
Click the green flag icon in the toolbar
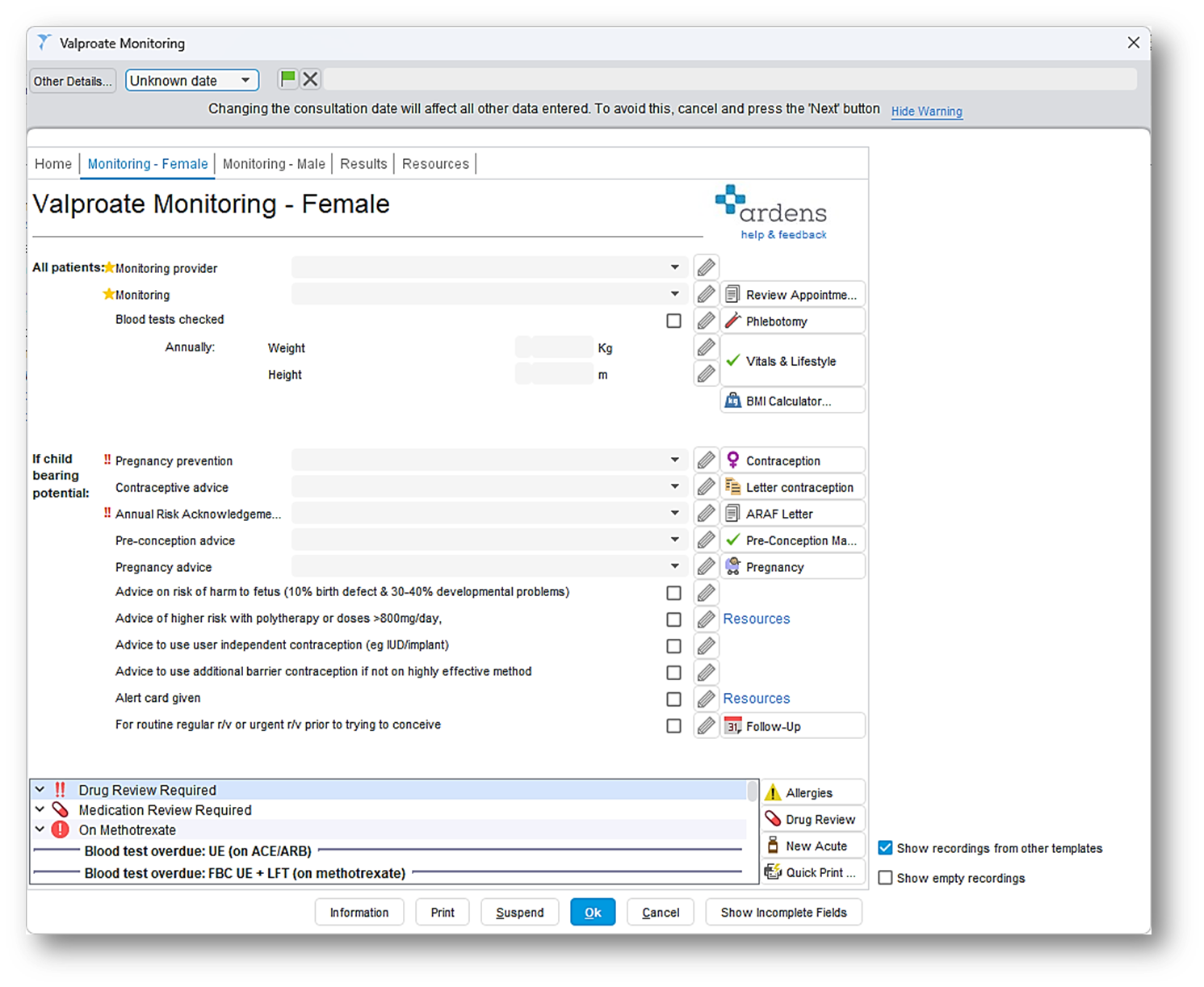click(x=287, y=79)
